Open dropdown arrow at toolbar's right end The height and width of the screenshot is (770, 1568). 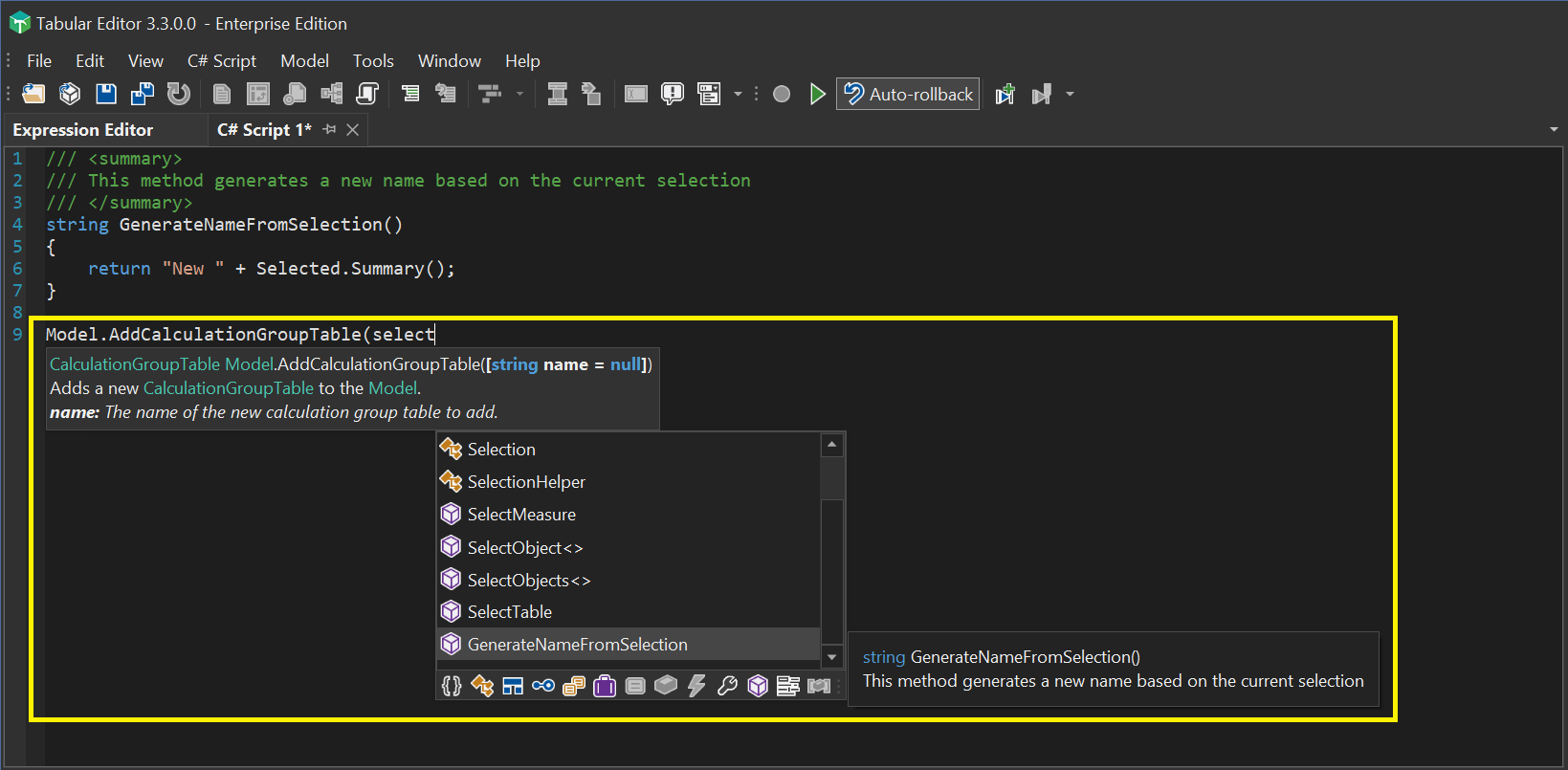click(1070, 94)
